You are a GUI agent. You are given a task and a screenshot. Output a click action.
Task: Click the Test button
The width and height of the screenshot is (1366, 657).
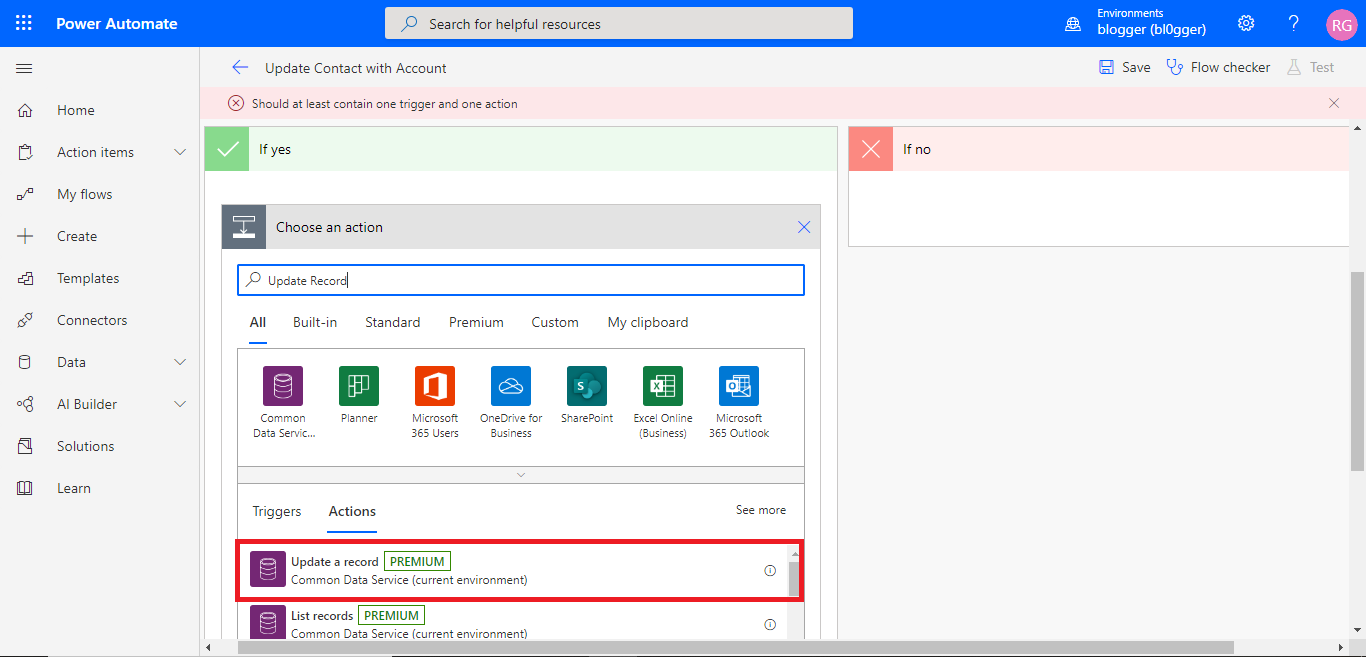1310,67
